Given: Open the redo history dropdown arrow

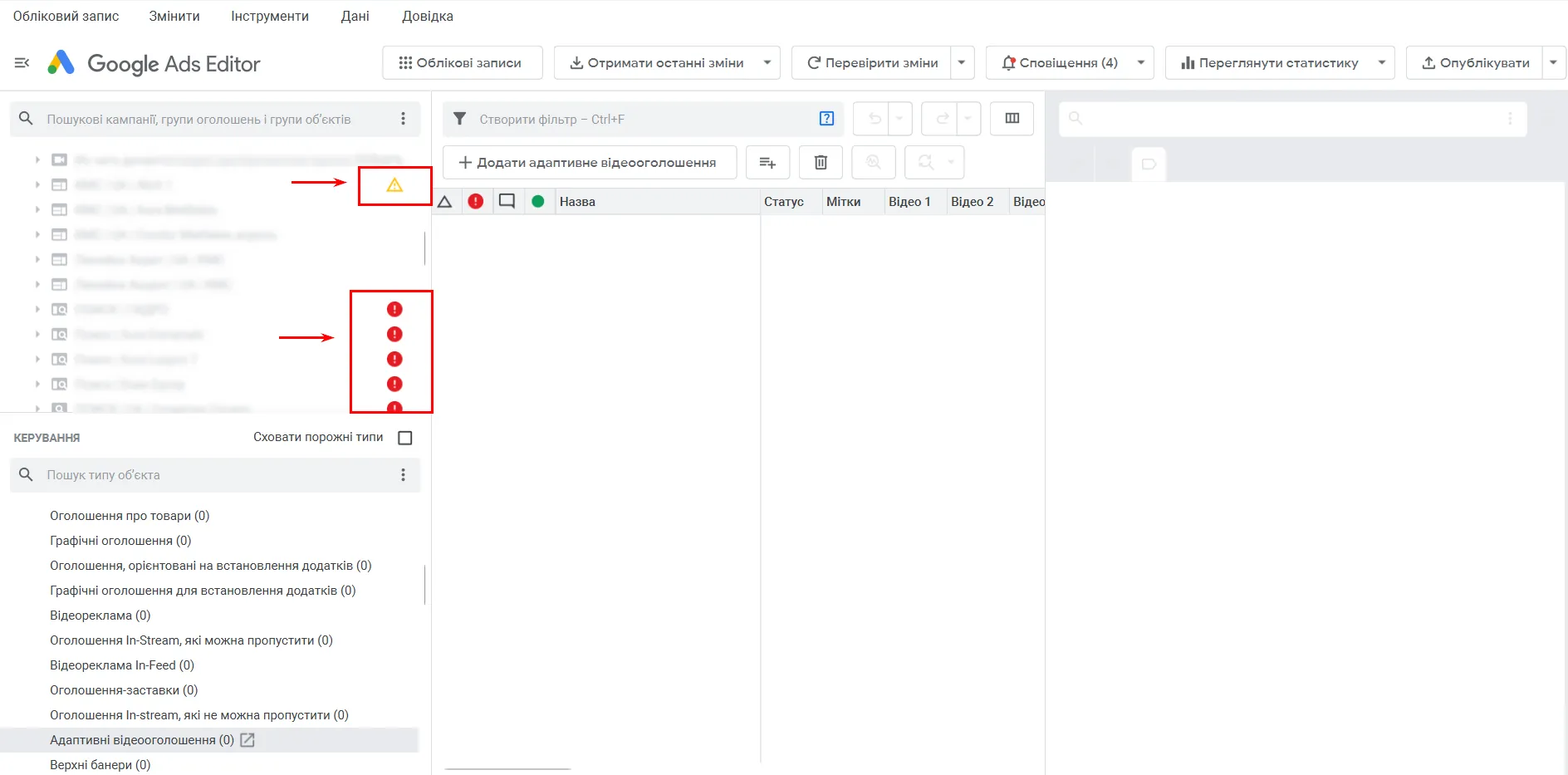Looking at the screenshot, I should (x=968, y=119).
